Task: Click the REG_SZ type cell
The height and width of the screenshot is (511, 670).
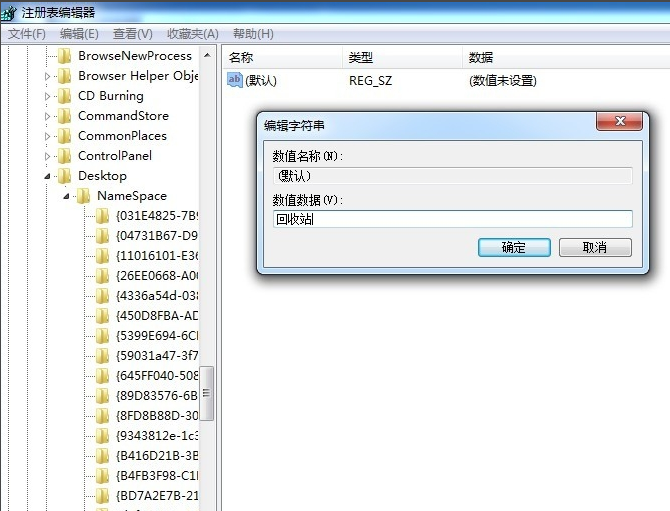Action: (x=370, y=80)
